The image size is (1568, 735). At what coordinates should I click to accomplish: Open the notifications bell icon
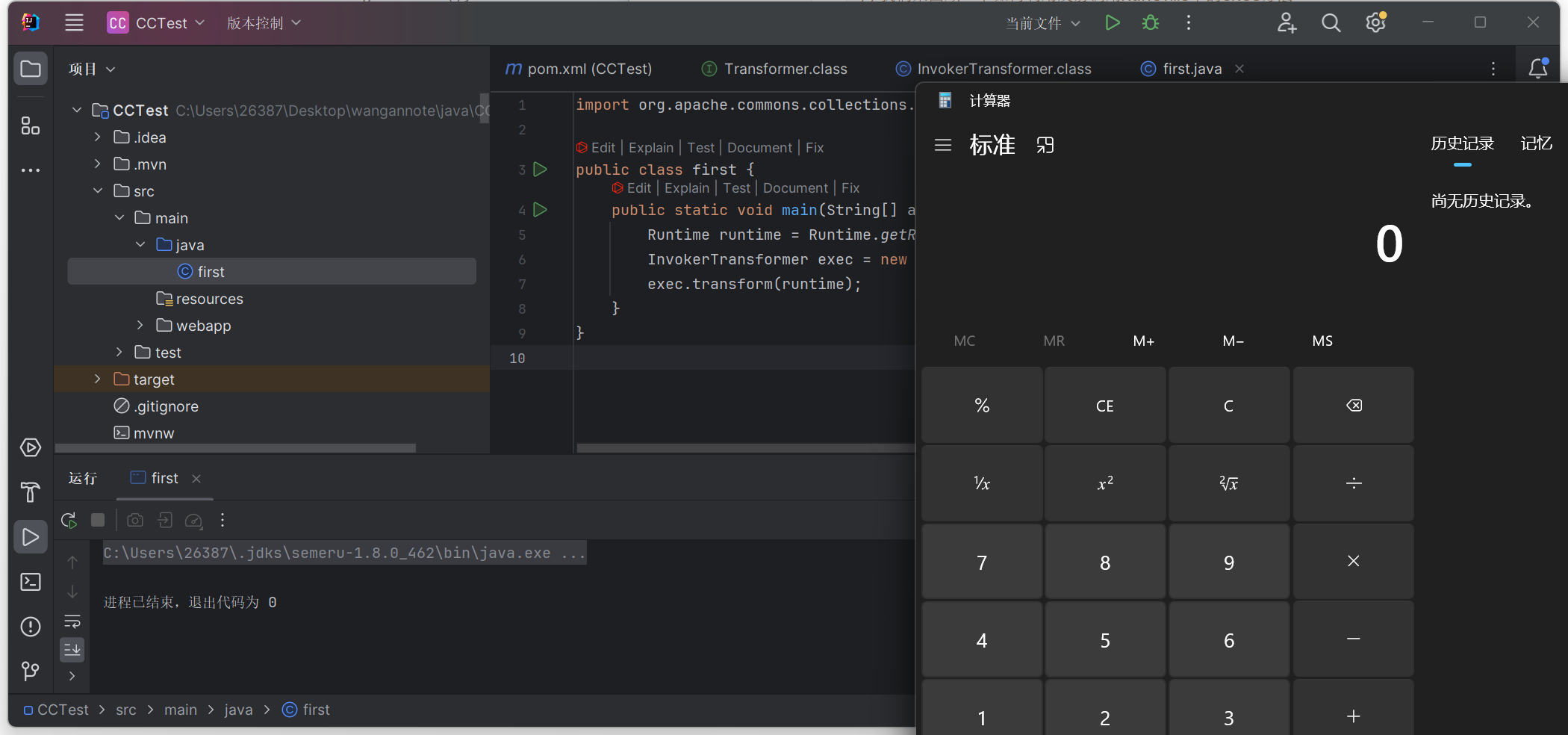coord(1538,68)
